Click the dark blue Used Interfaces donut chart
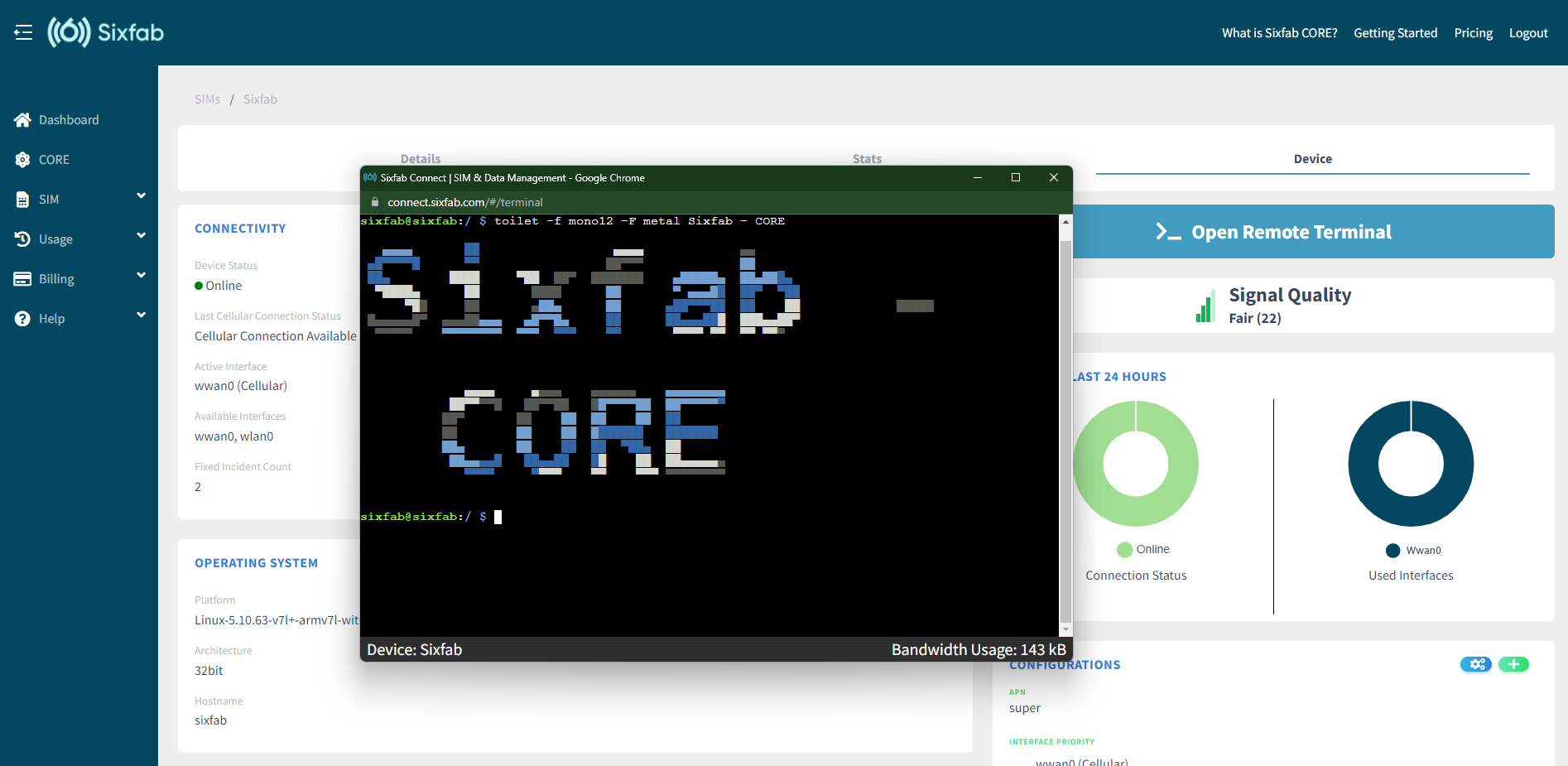This screenshot has width=1568, height=766. click(1411, 464)
